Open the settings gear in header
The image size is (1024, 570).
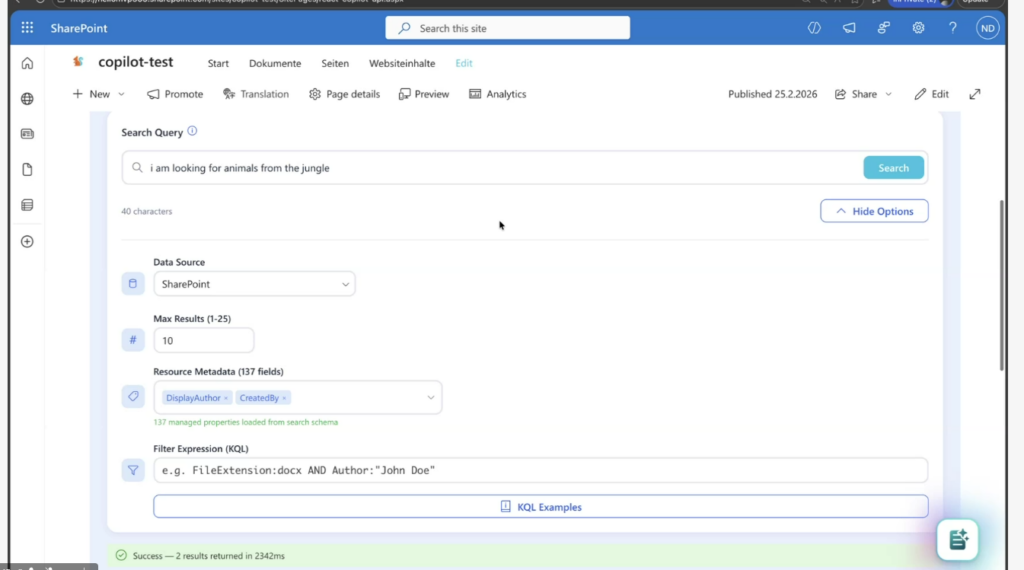pyautogui.click(x=918, y=28)
